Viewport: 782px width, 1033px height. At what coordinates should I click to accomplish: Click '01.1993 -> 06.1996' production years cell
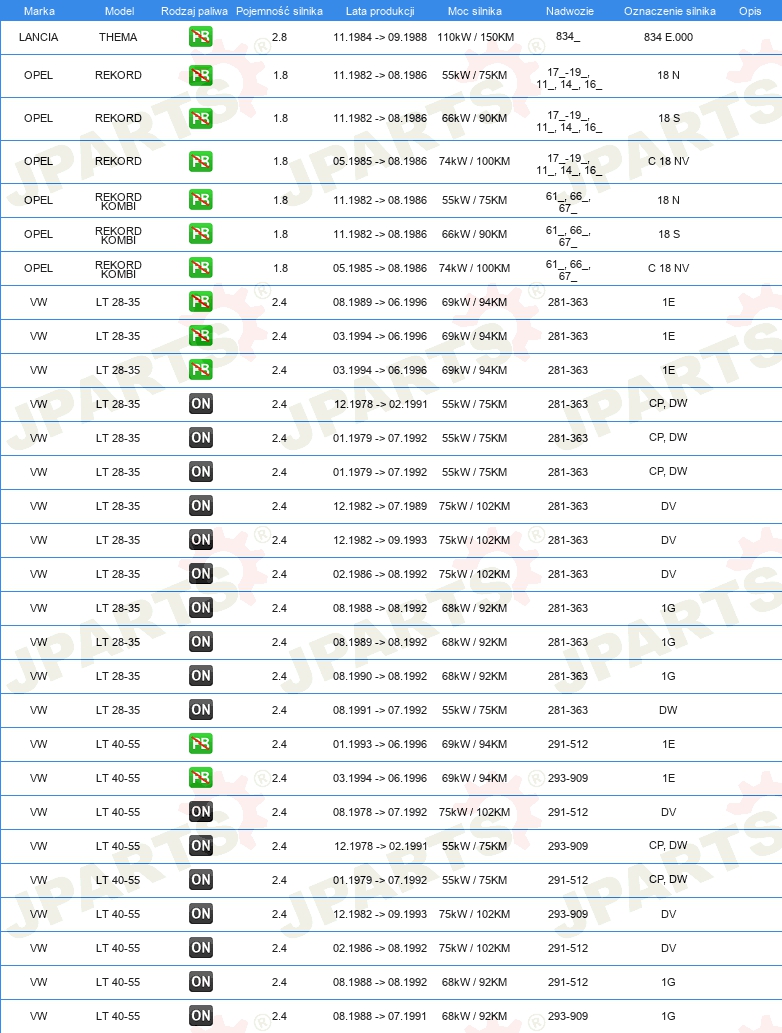(x=380, y=744)
